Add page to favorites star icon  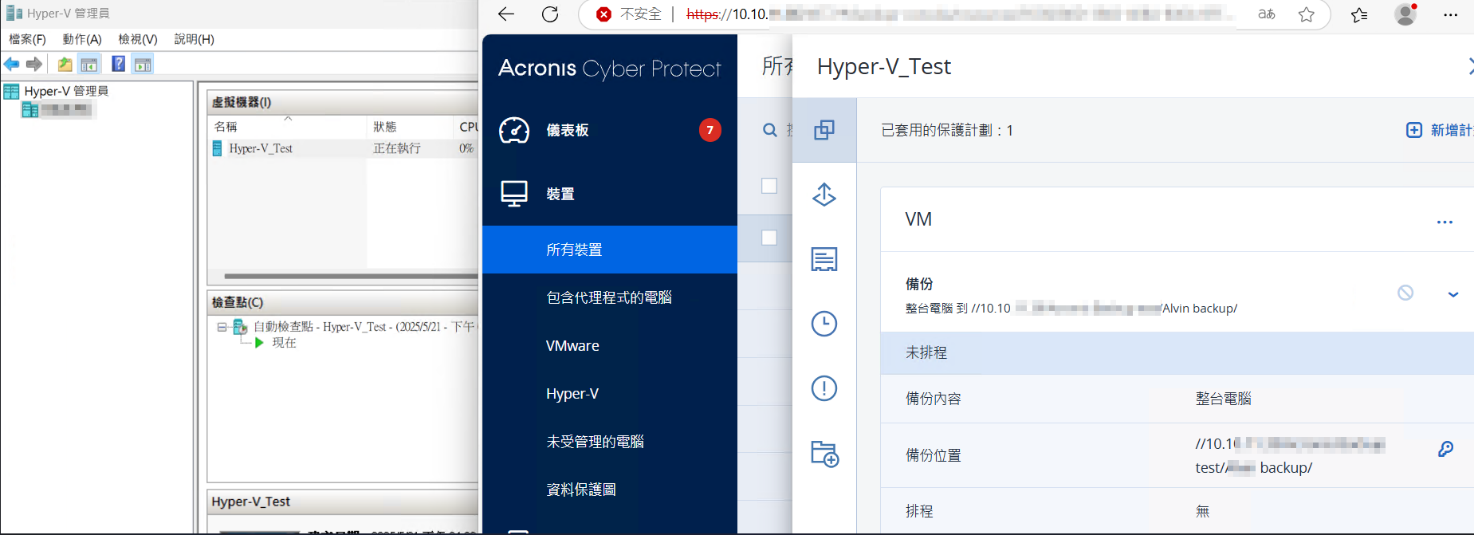1306,14
